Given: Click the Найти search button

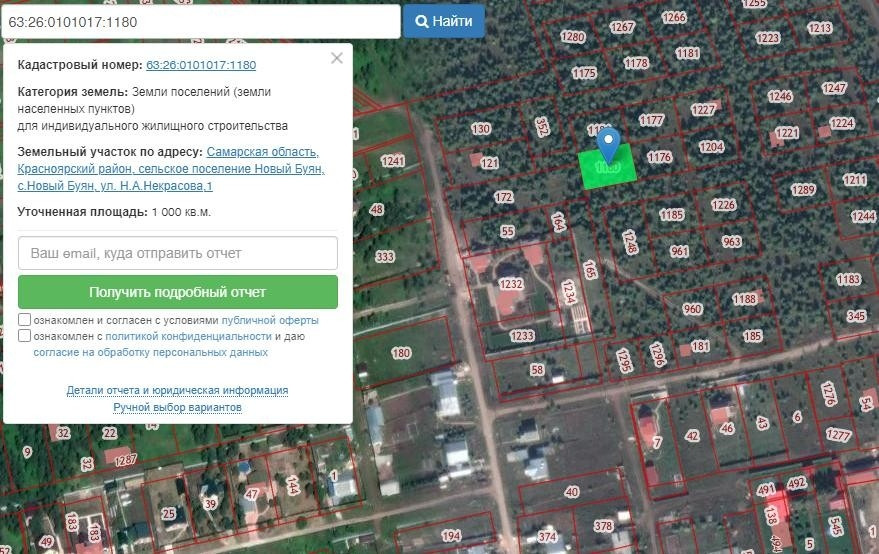Looking at the screenshot, I should tap(443, 21).
